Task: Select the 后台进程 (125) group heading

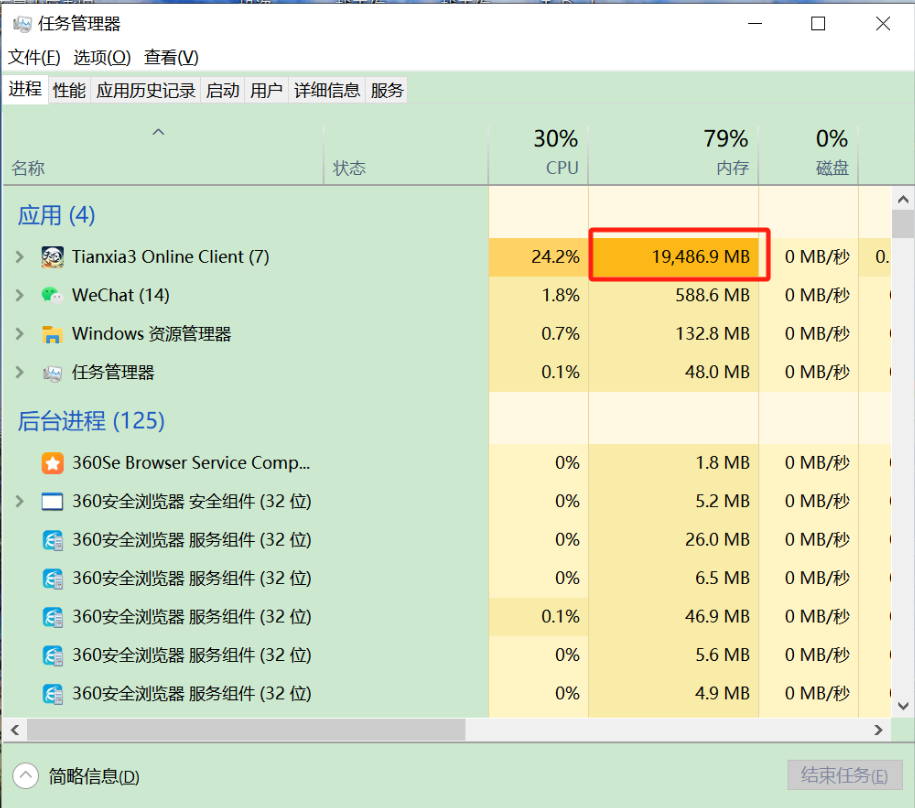Action: [x=91, y=421]
